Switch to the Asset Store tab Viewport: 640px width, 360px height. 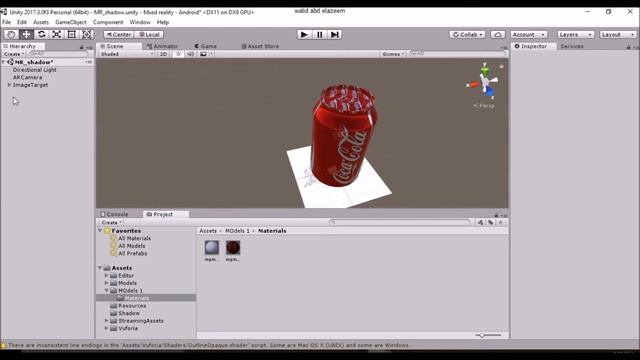click(x=260, y=46)
